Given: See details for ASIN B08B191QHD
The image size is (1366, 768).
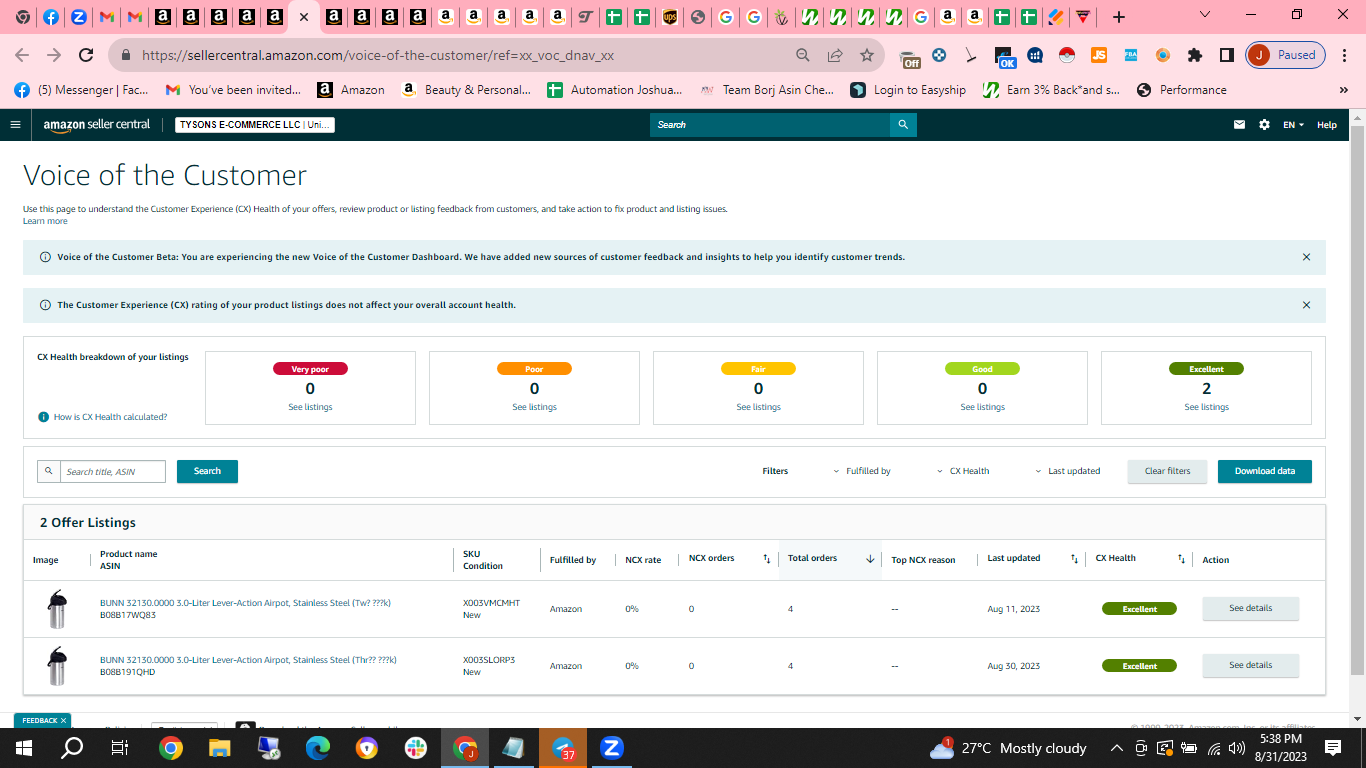Looking at the screenshot, I should tap(1250, 665).
